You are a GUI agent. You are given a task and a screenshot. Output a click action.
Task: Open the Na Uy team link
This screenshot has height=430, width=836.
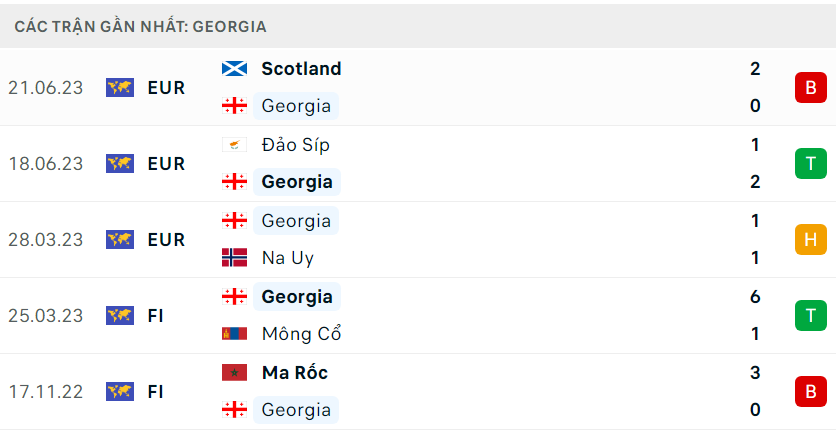point(288,258)
